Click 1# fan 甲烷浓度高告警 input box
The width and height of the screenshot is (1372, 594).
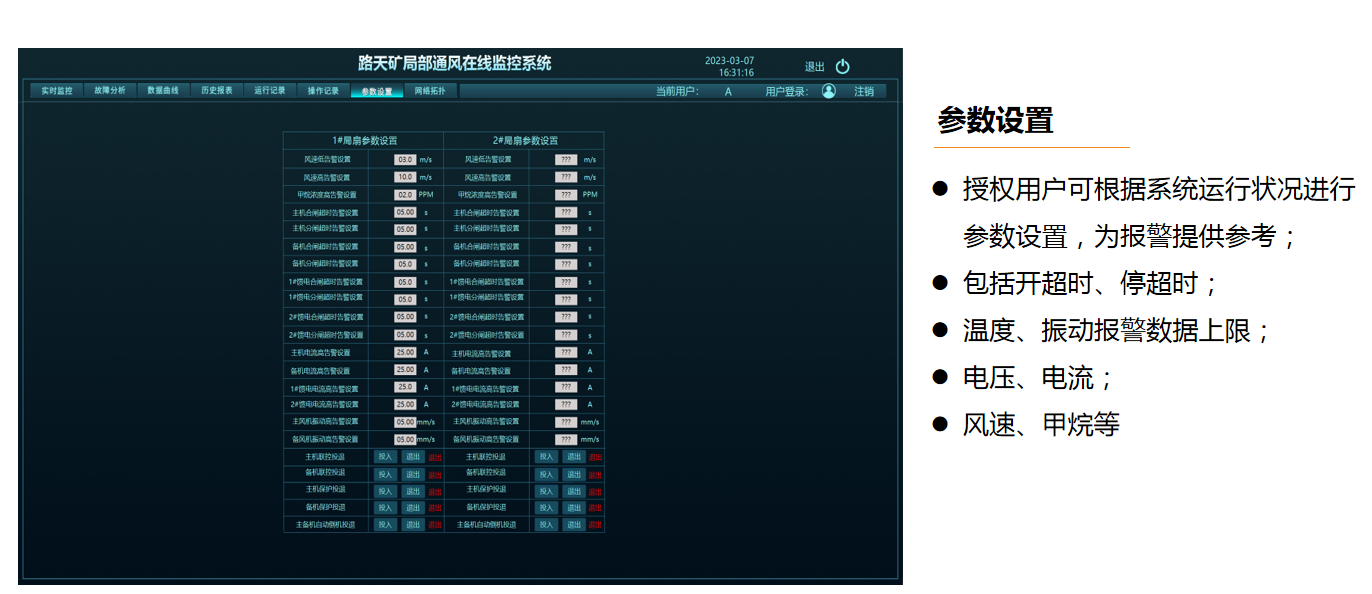click(x=405, y=195)
